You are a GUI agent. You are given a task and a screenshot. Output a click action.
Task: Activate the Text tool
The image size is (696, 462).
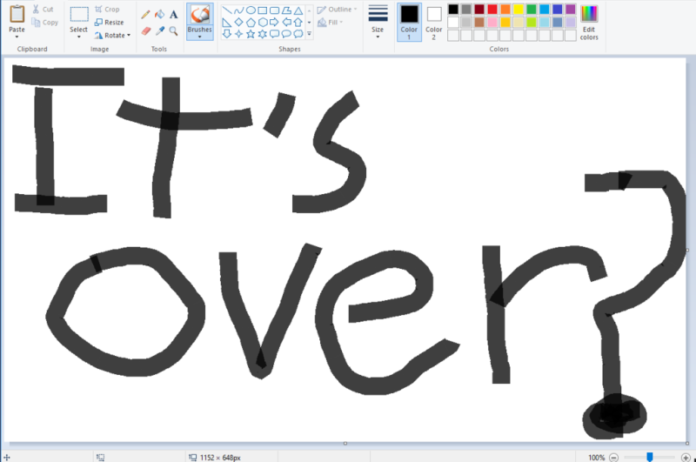[174, 15]
